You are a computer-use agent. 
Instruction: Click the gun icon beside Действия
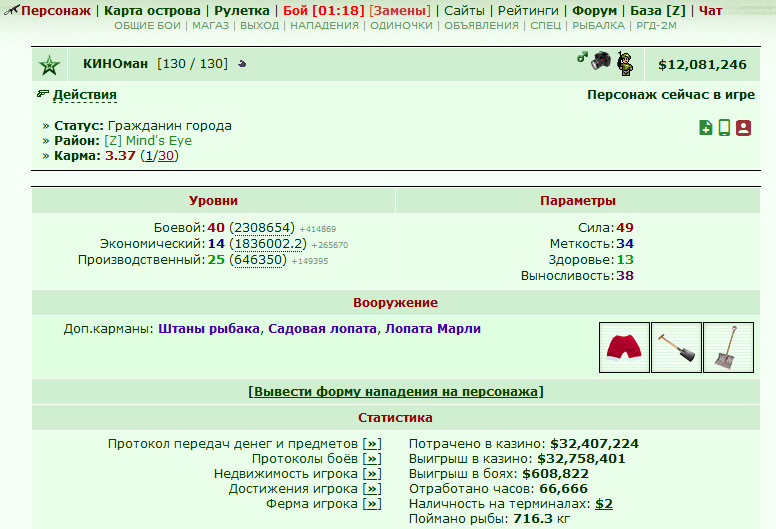(x=43, y=94)
